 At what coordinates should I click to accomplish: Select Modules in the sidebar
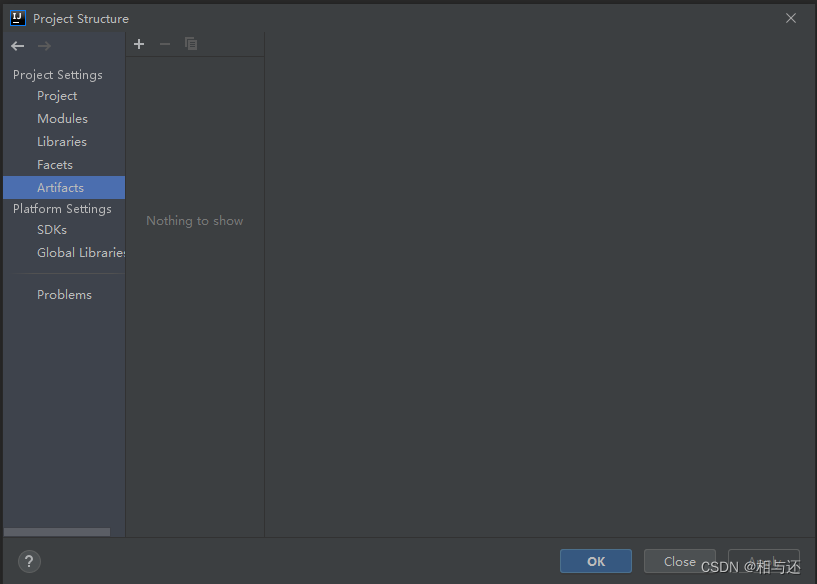coord(63,119)
